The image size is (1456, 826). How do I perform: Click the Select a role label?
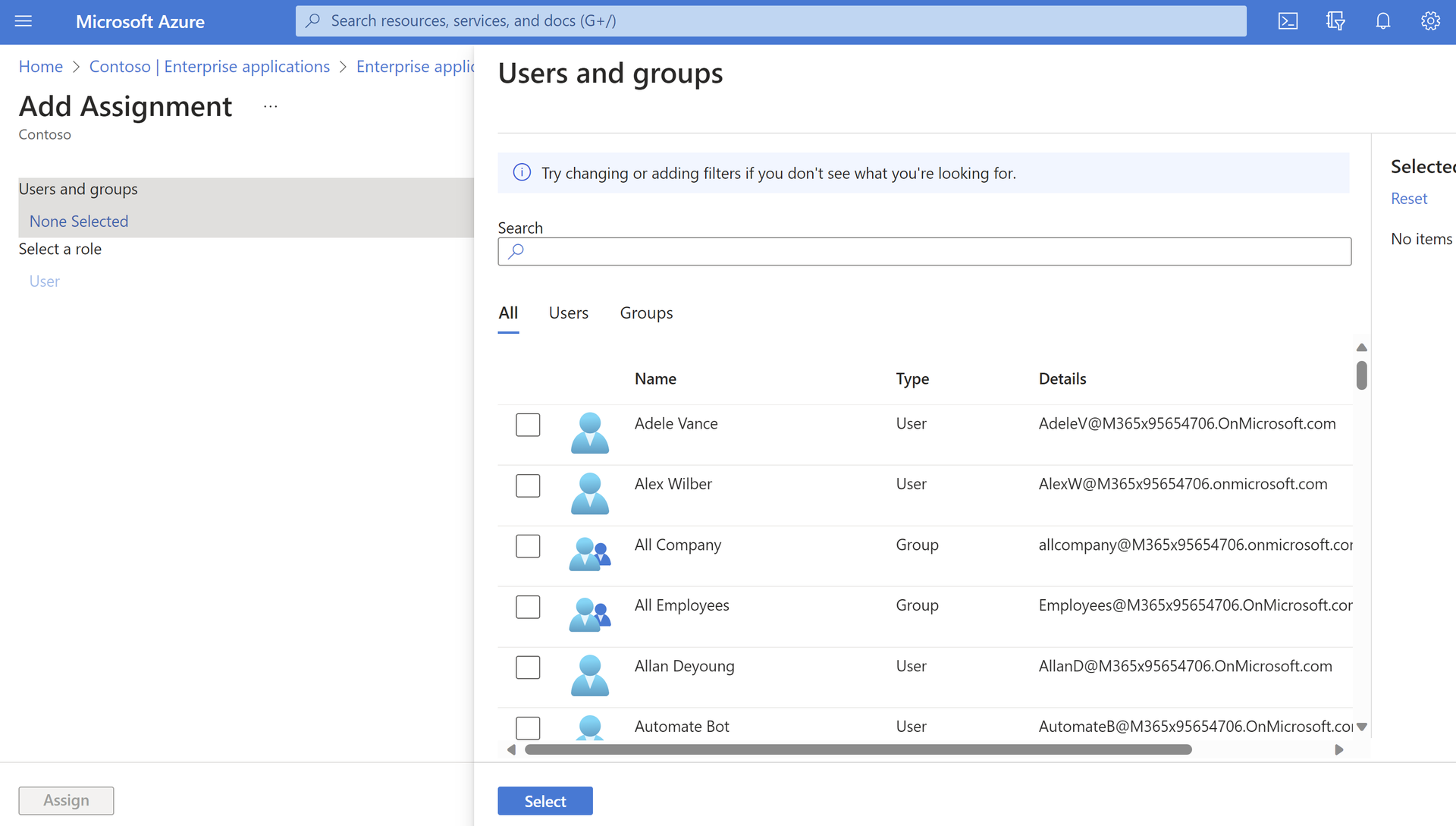(60, 249)
